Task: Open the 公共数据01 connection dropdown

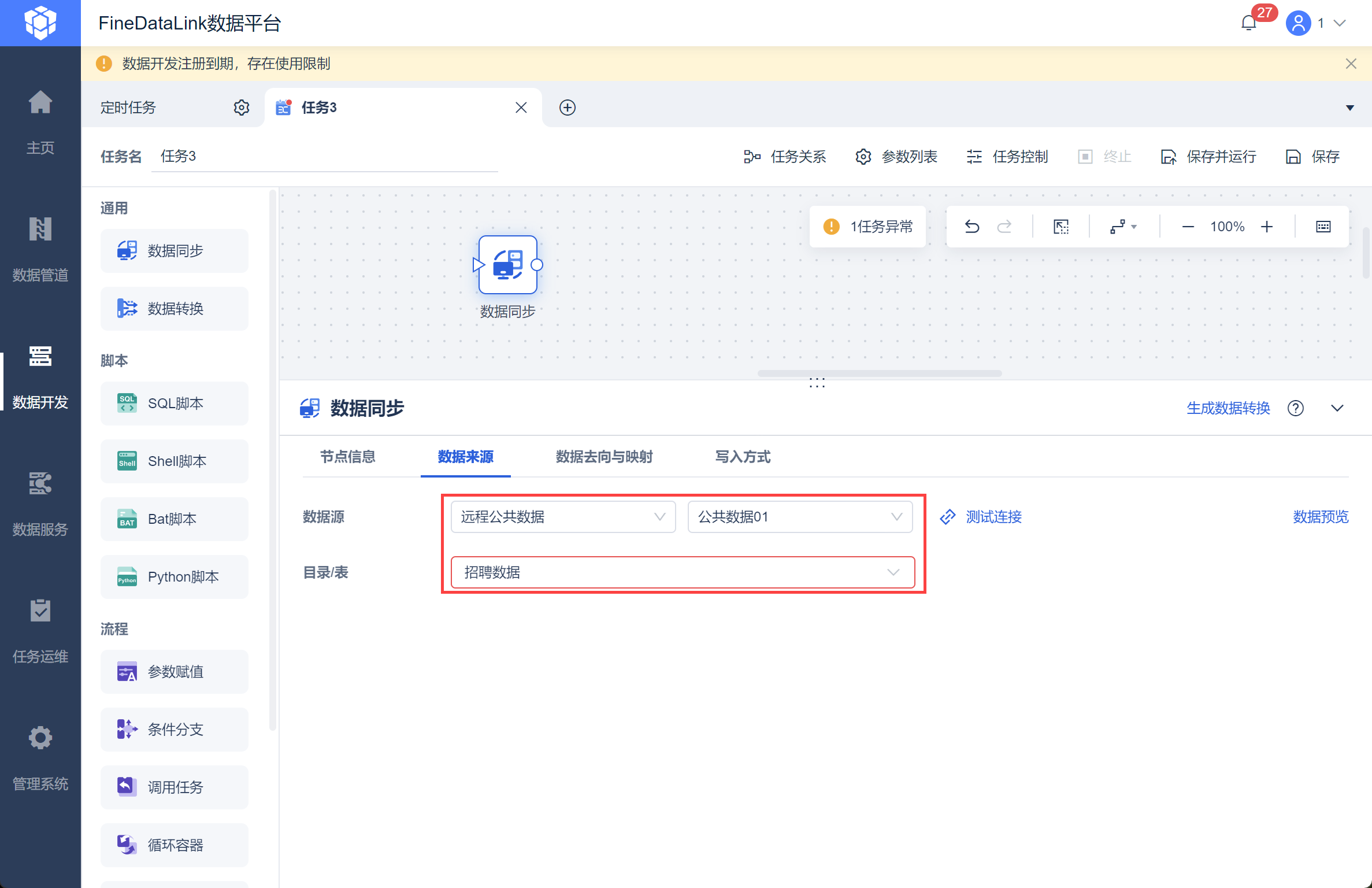Action: [800, 517]
